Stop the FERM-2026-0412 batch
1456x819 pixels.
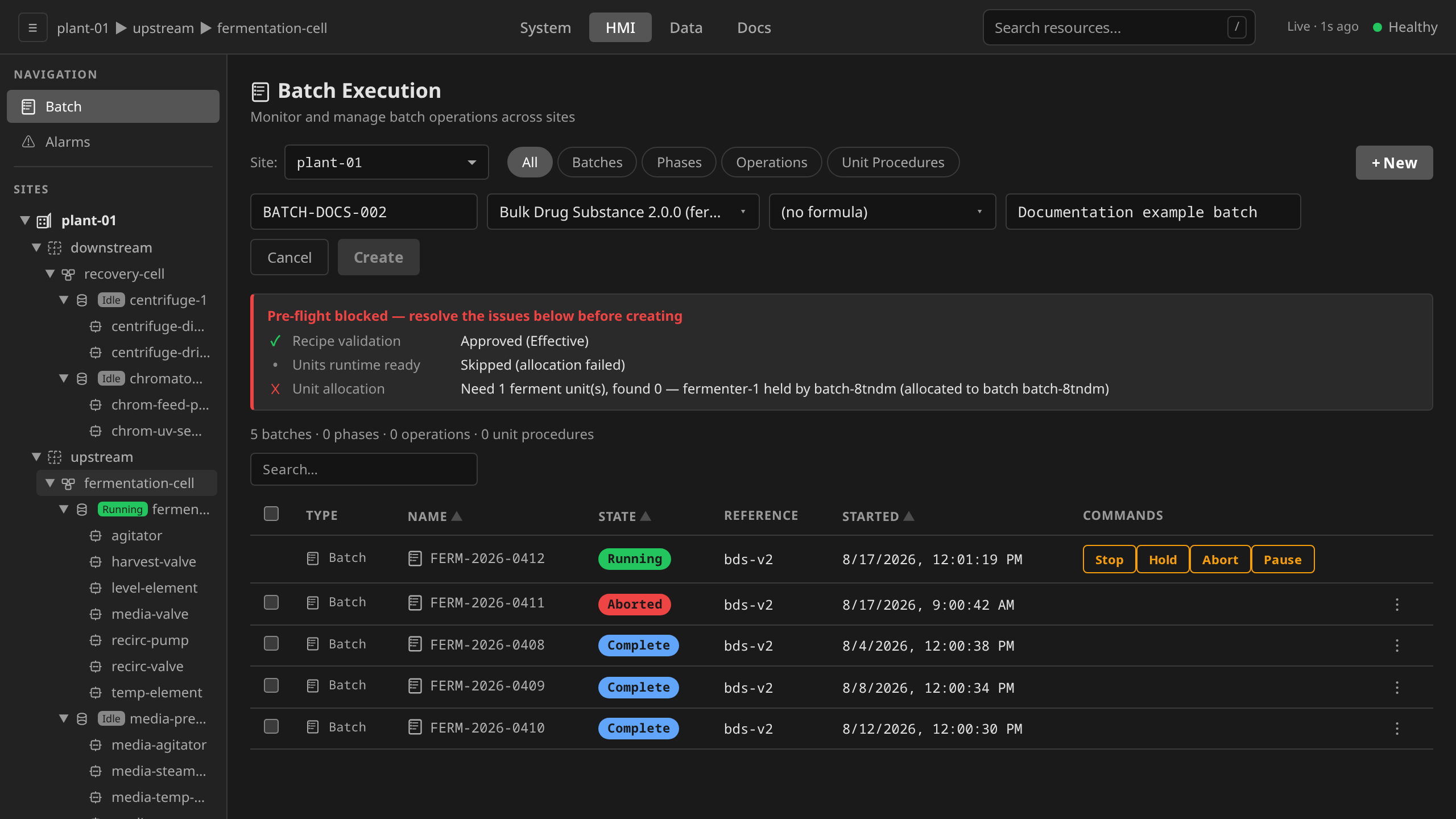pyautogui.click(x=1109, y=559)
